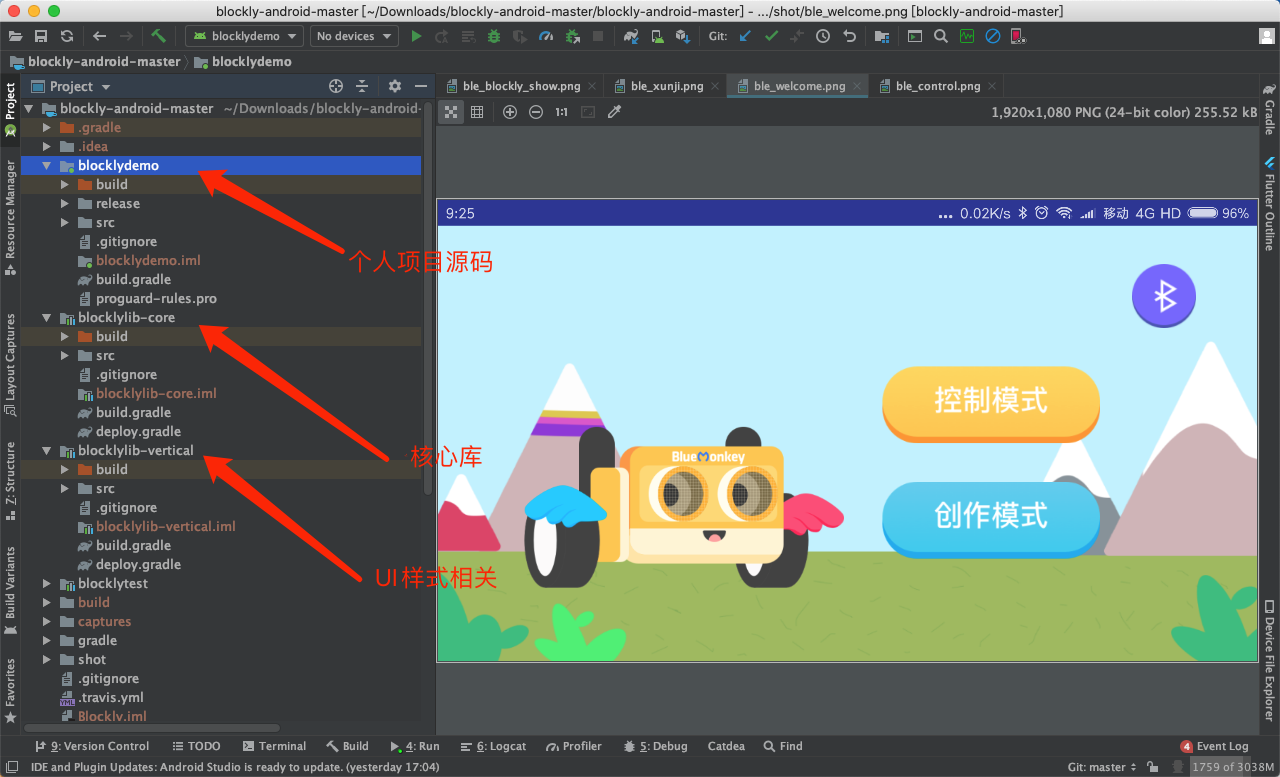Click the Open file toolbar icon
1280x777 pixels.
click(15, 36)
